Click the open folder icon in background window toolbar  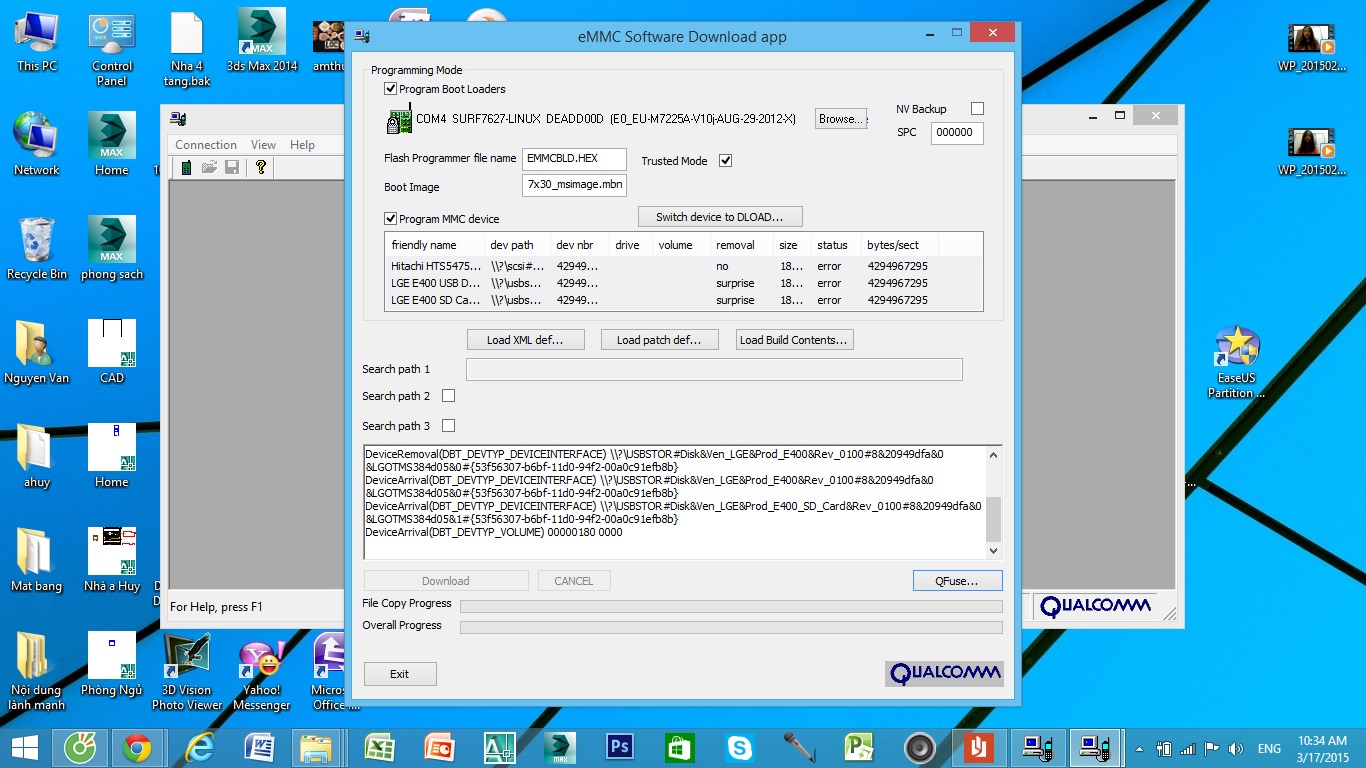point(209,168)
